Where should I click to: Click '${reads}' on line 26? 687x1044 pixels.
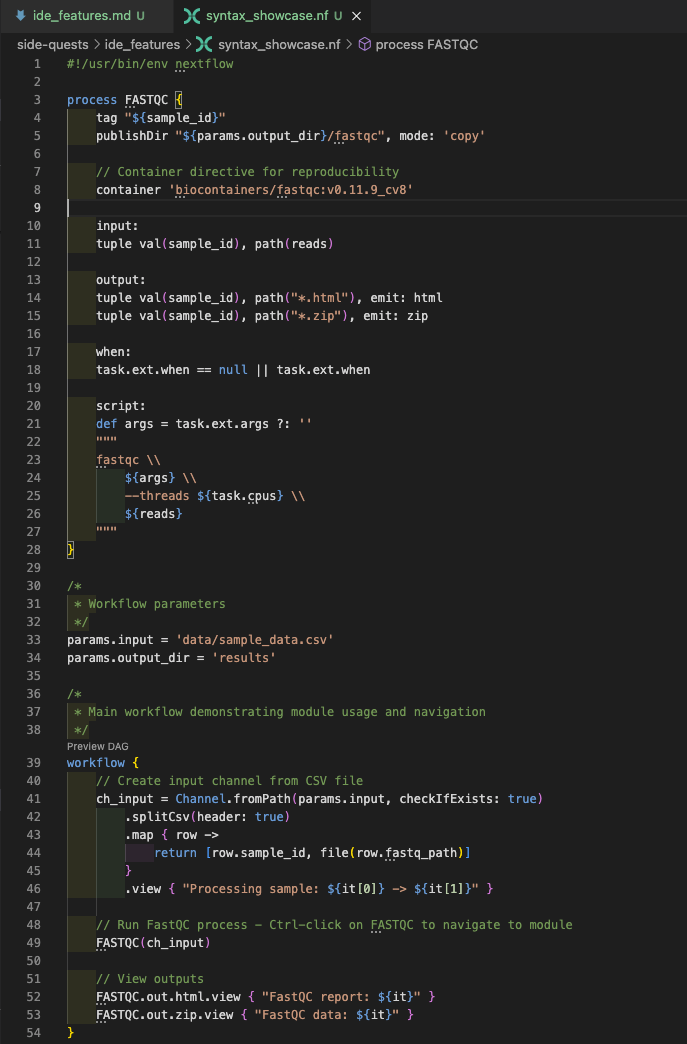tap(154, 514)
